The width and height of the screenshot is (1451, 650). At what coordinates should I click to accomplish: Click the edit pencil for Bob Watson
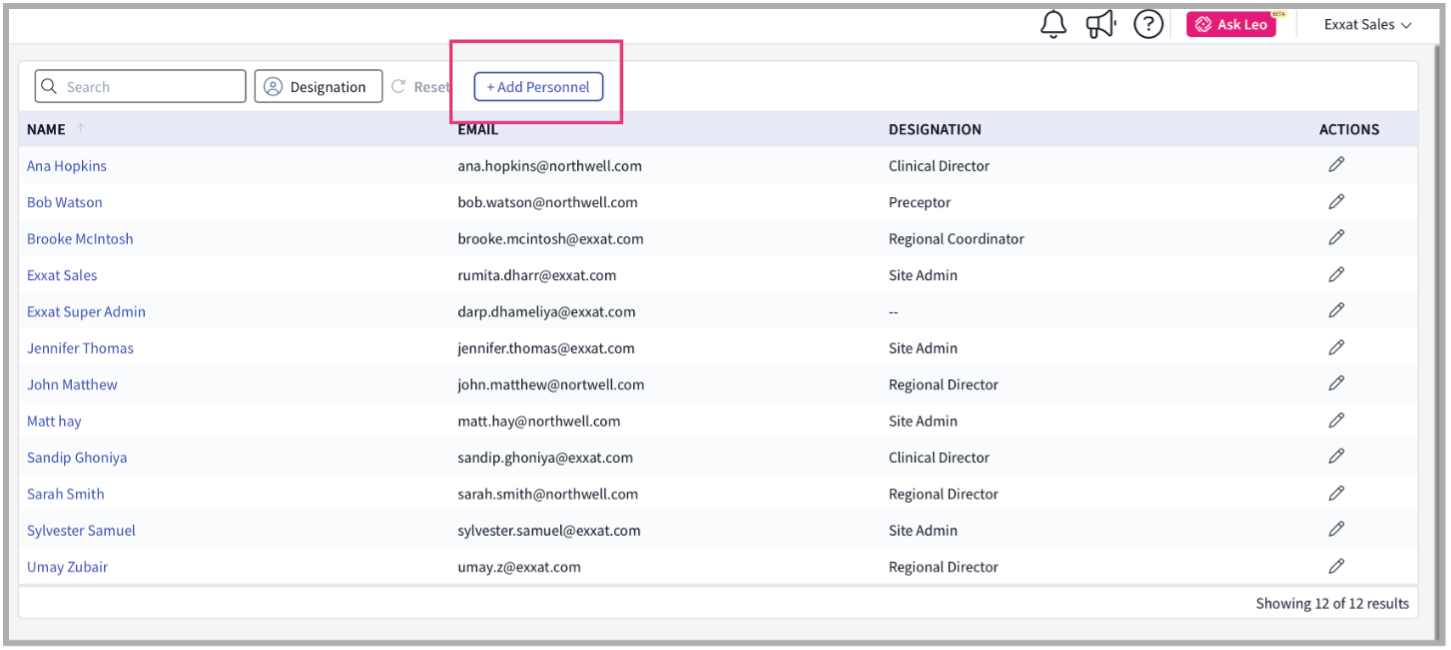1336,200
